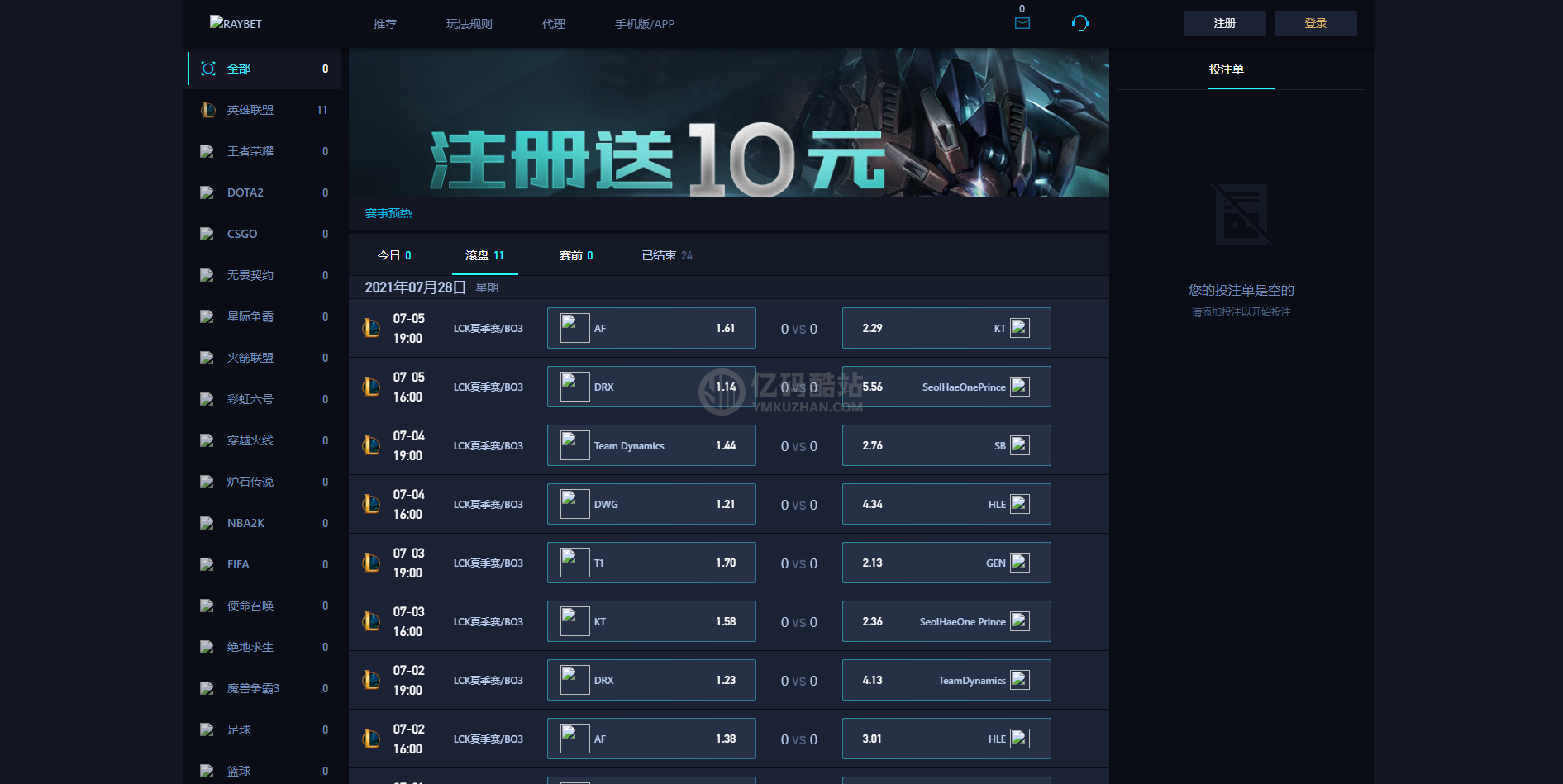Bet on Team Dynamics at odds 1.44

[x=651, y=445]
